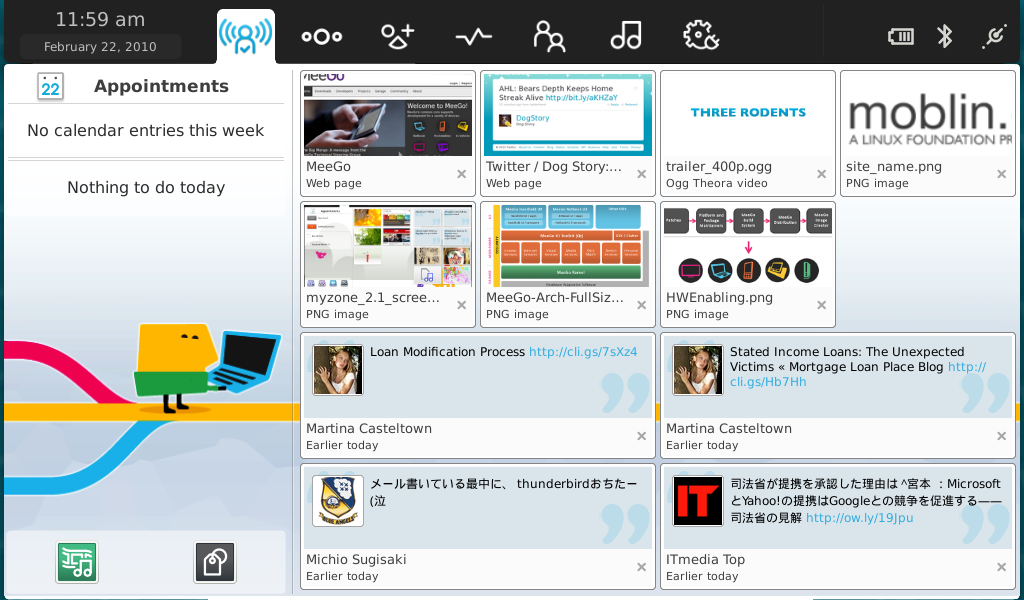Click avatar beside Stated Income Loans post
The image size is (1024, 600).
point(698,370)
